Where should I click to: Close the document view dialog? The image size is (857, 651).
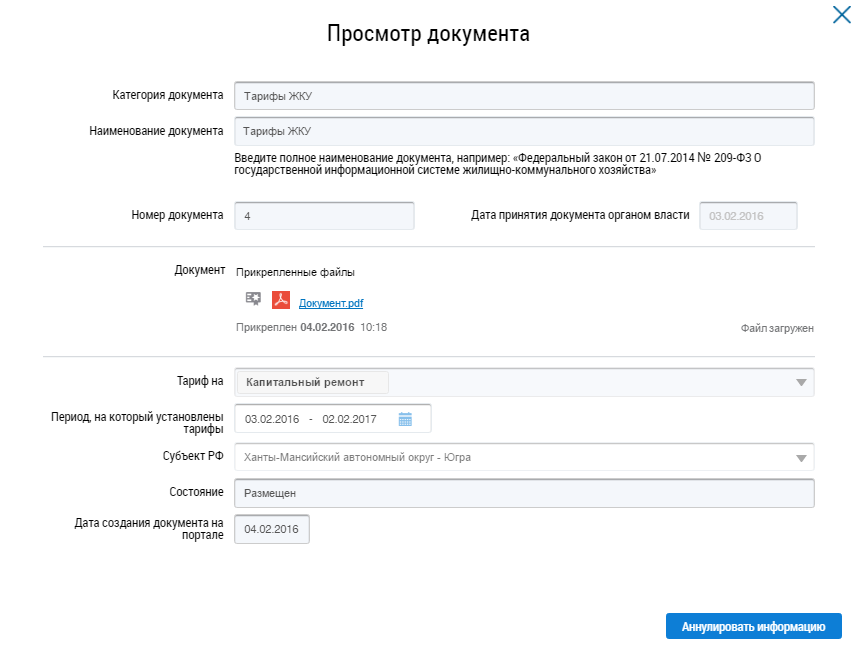pyautogui.click(x=841, y=14)
